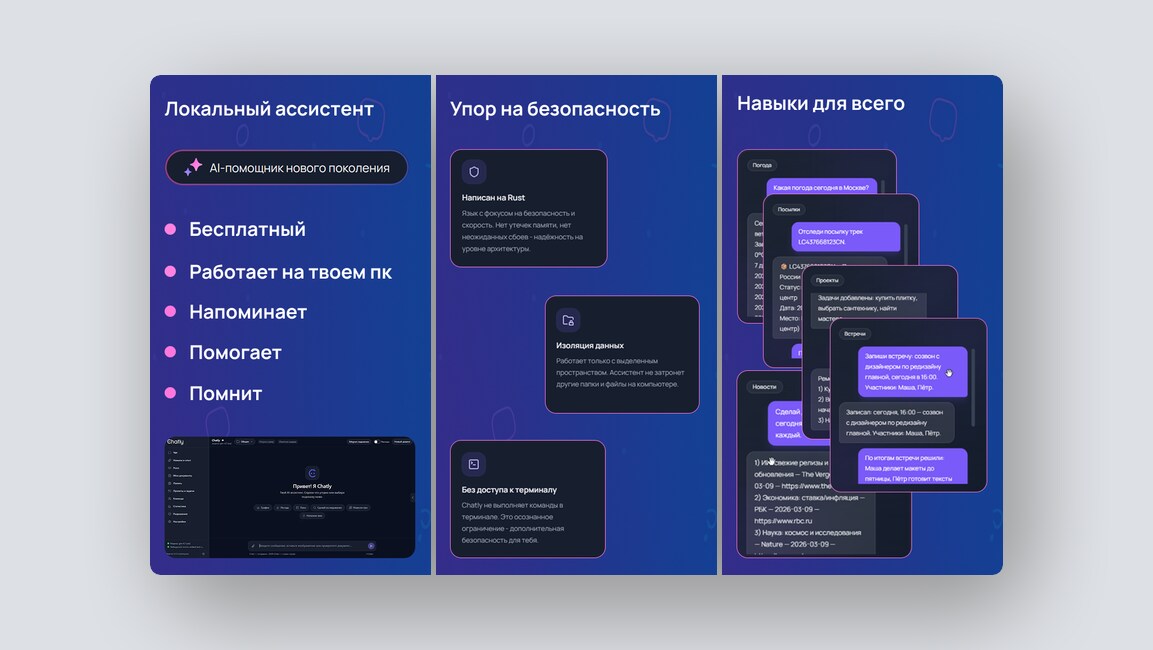Image resolution: width=1153 pixels, height=650 pixels.
Task: Click the AI-помощник нового поколения pill button
Action: click(287, 168)
